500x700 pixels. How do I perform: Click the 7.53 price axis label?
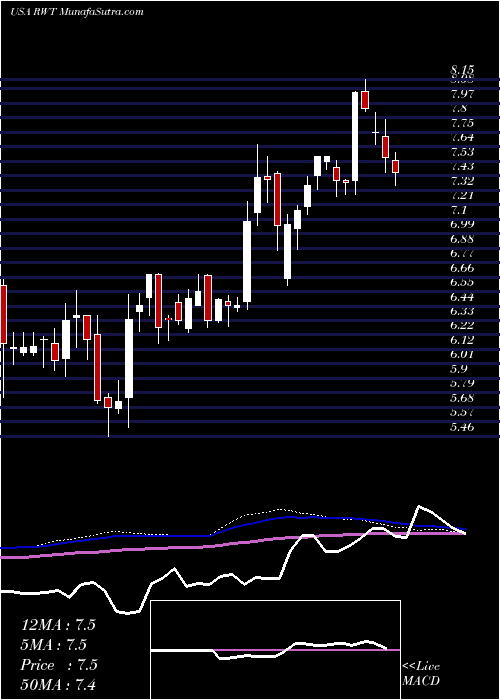(x=462, y=152)
